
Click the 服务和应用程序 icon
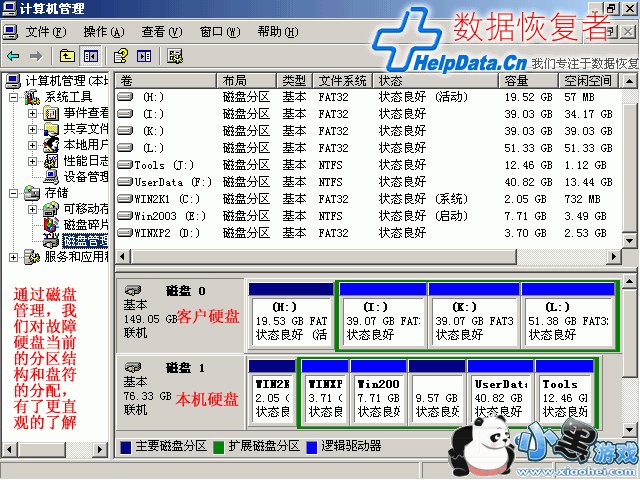pos(32,257)
